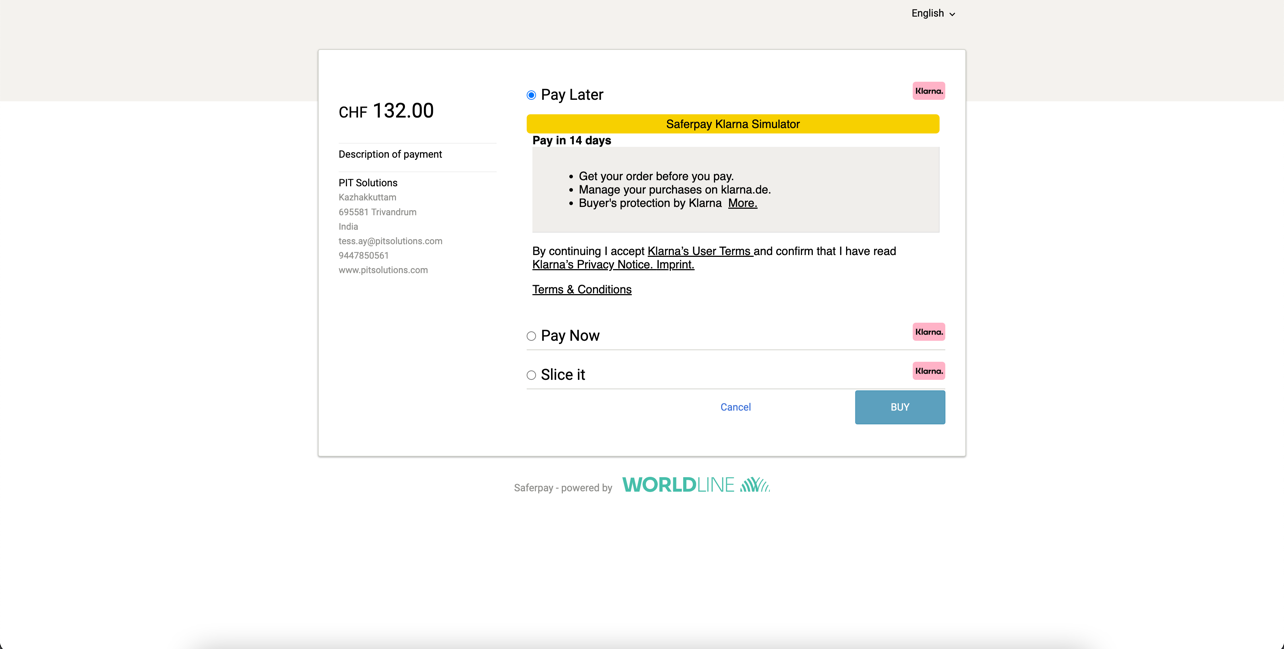Expand the Slice it option label
This screenshot has height=649, width=1284.
pyautogui.click(x=563, y=375)
